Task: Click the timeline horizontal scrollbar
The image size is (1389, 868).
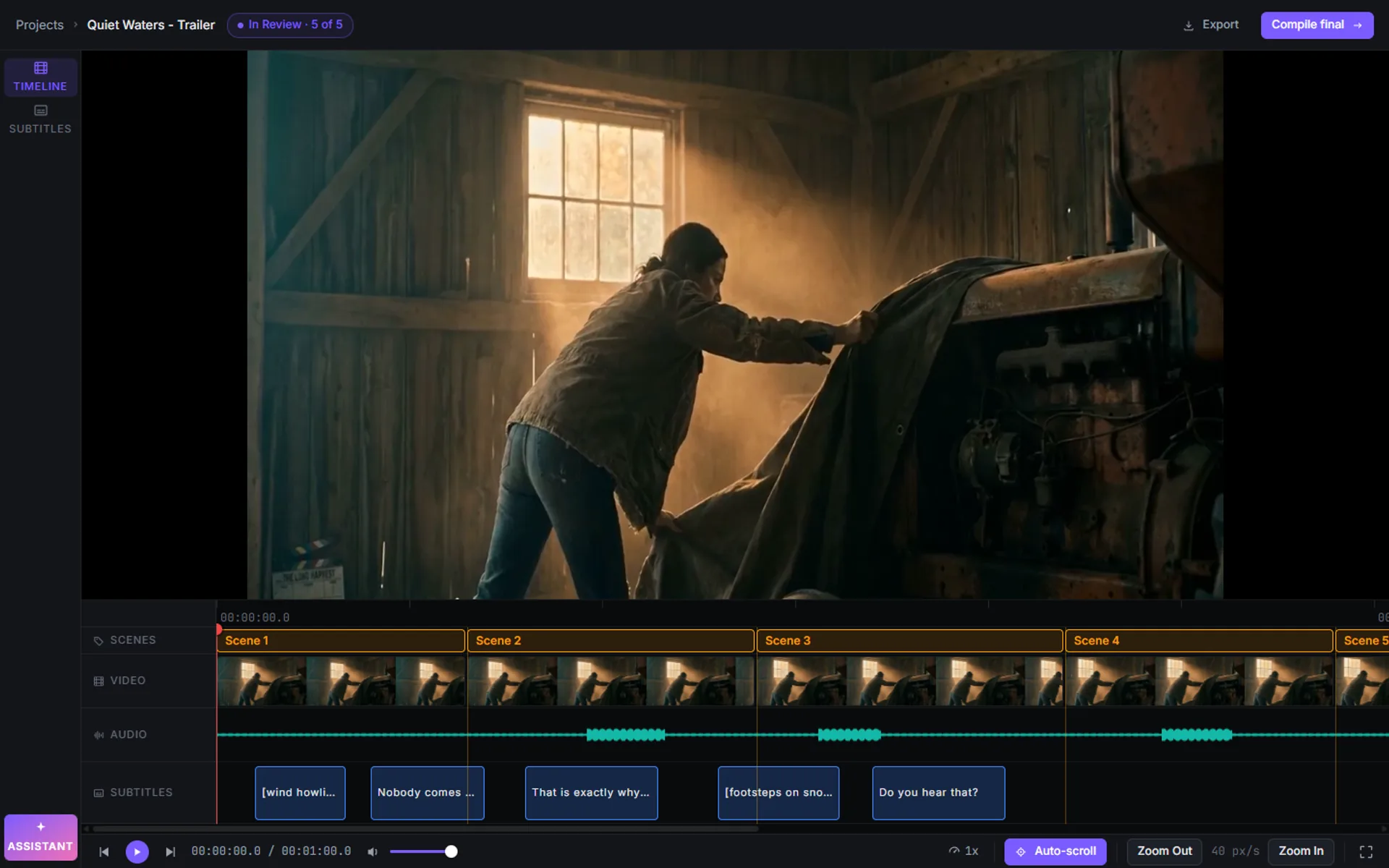Action: coord(425,829)
